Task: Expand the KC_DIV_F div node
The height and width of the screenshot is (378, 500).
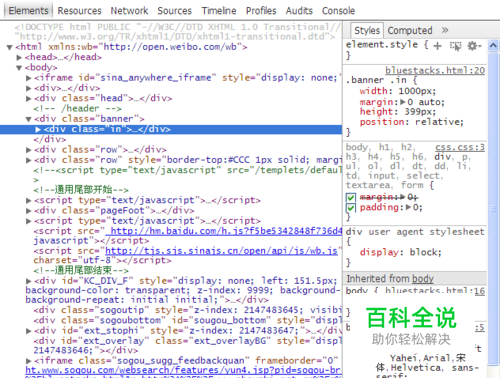Action: pyautogui.click(x=29, y=281)
